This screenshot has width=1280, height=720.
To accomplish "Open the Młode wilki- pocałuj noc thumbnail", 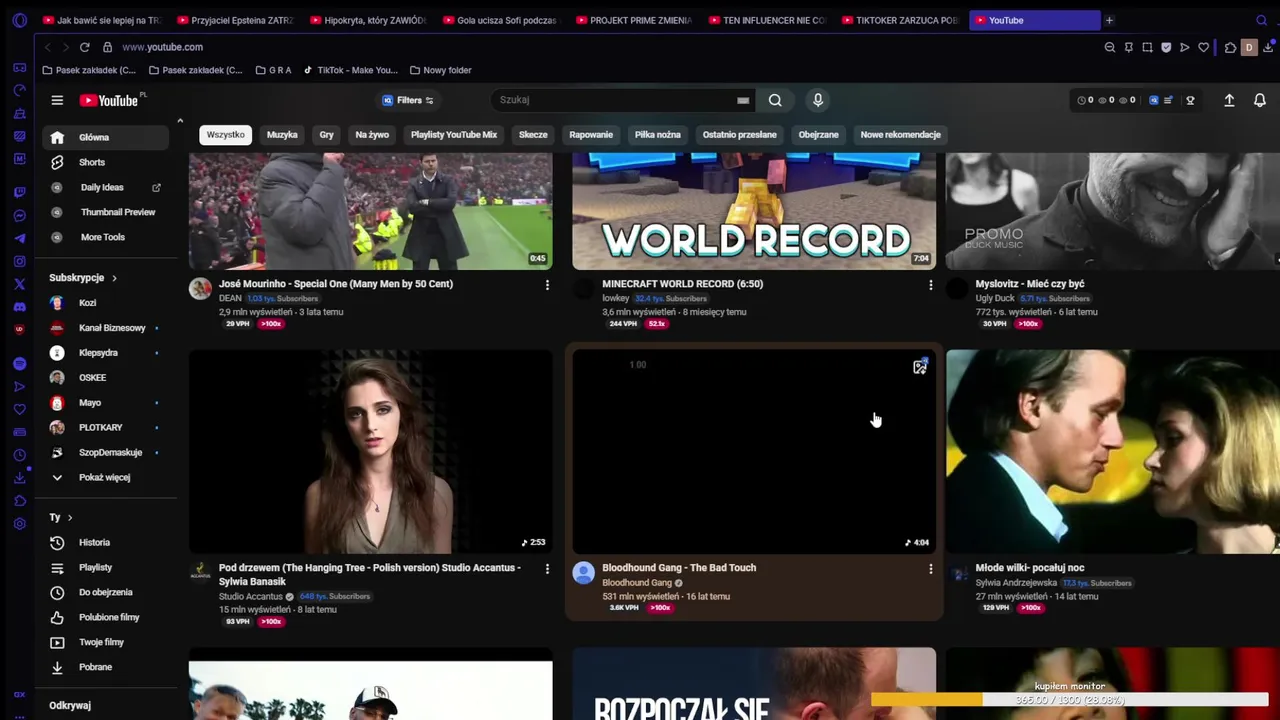I will pos(1112,451).
